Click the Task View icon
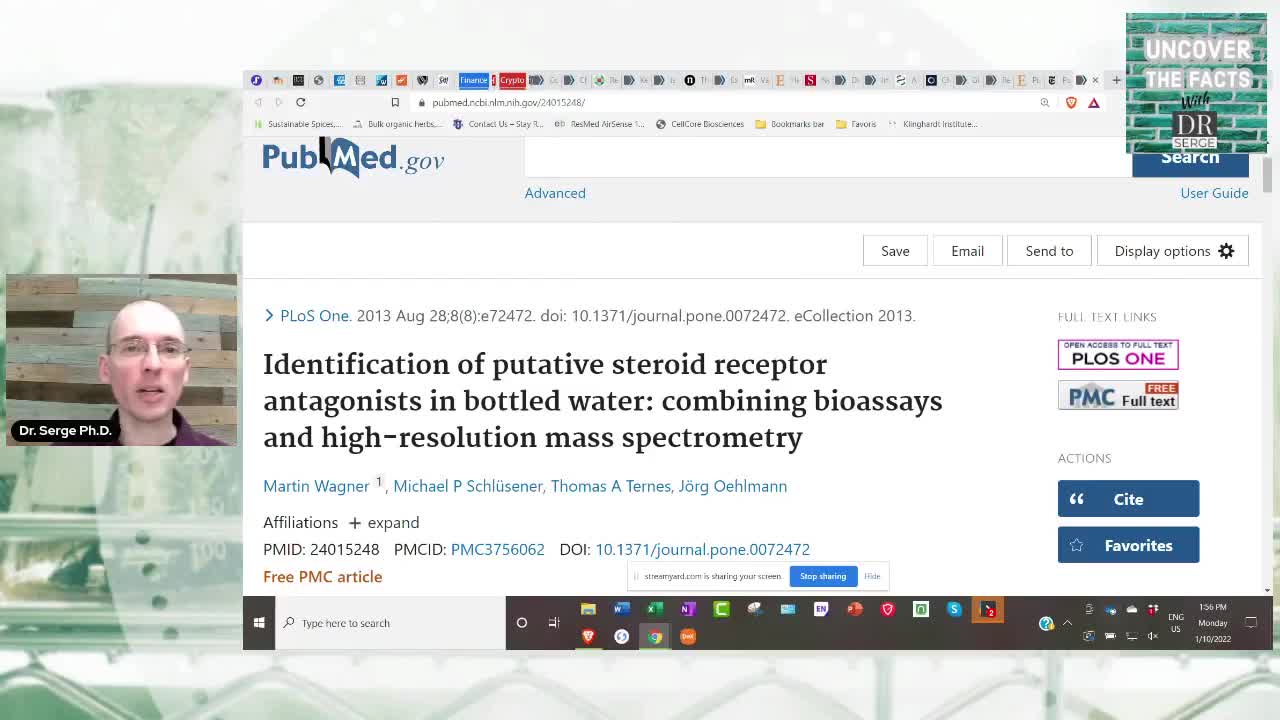 coord(554,623)
